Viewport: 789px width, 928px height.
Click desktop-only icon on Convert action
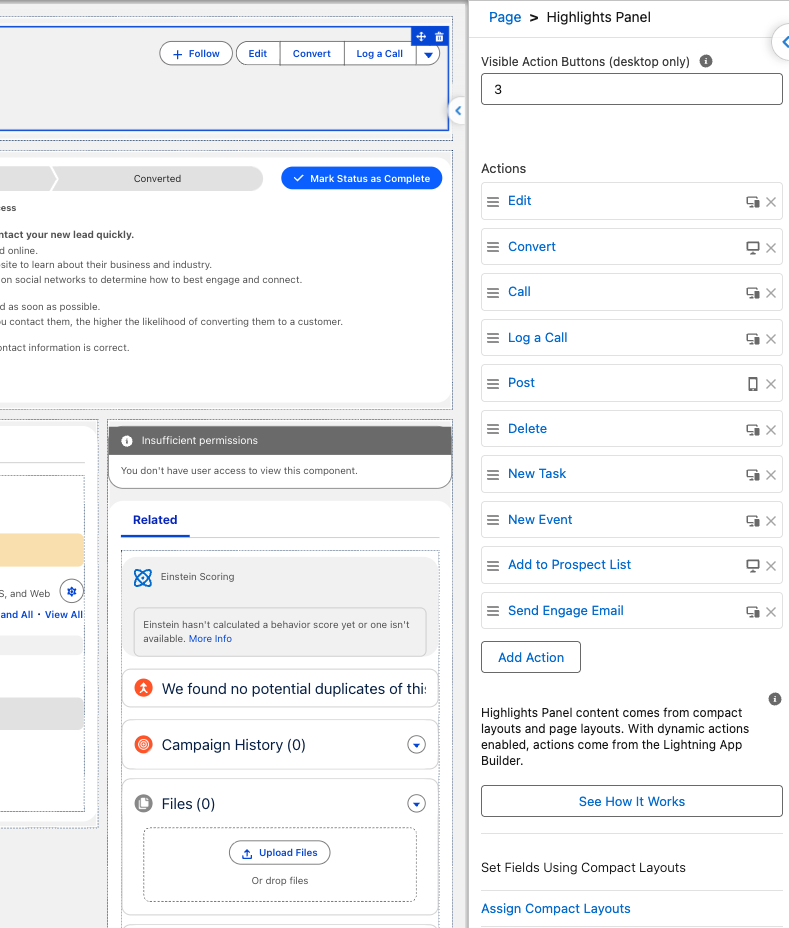point(752,247)
